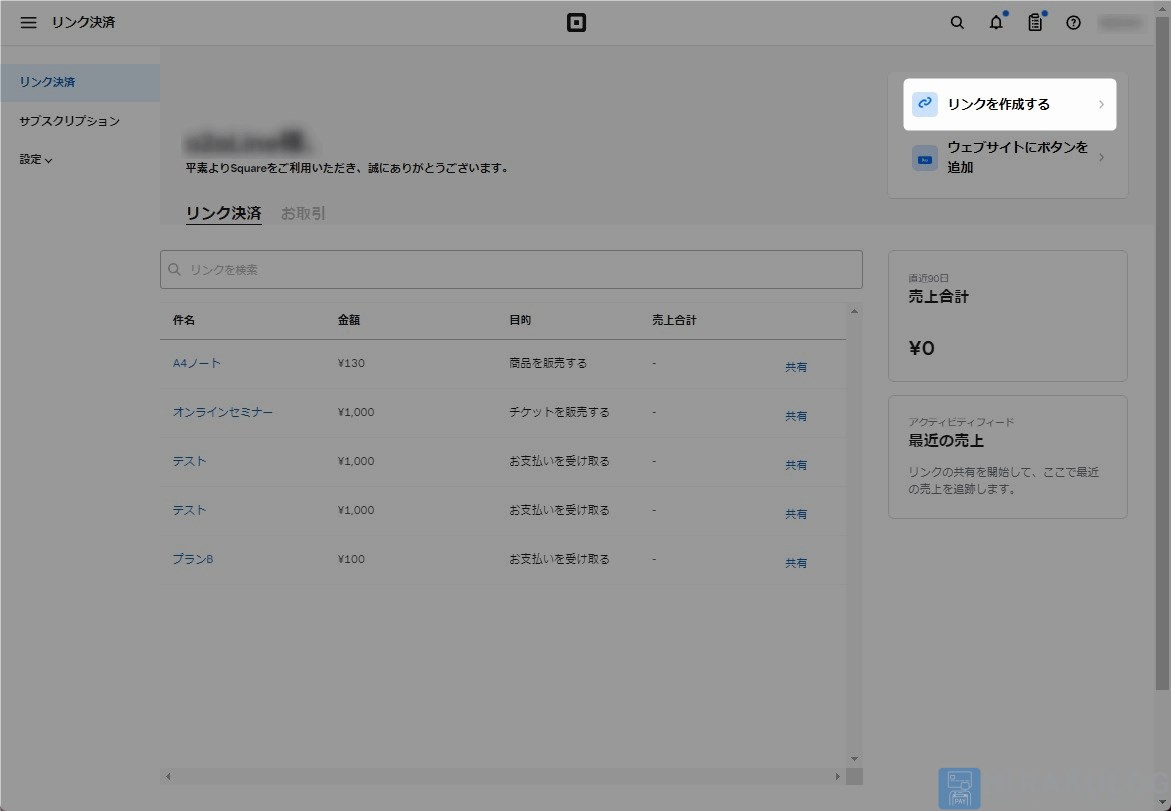Click the table's horizontal scrollbar right arrow

click(x=837, y=777)
